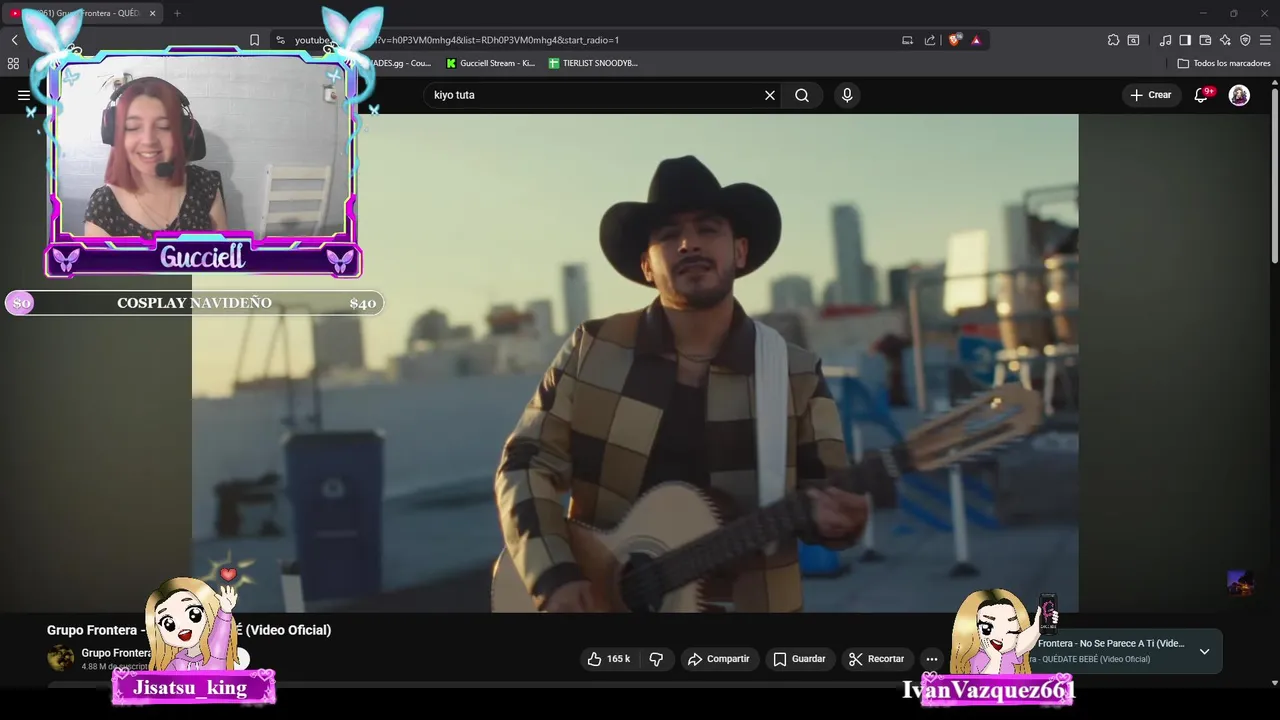Expand the playlist panel chevron

pyautogui.click(x=1204, y=651)
